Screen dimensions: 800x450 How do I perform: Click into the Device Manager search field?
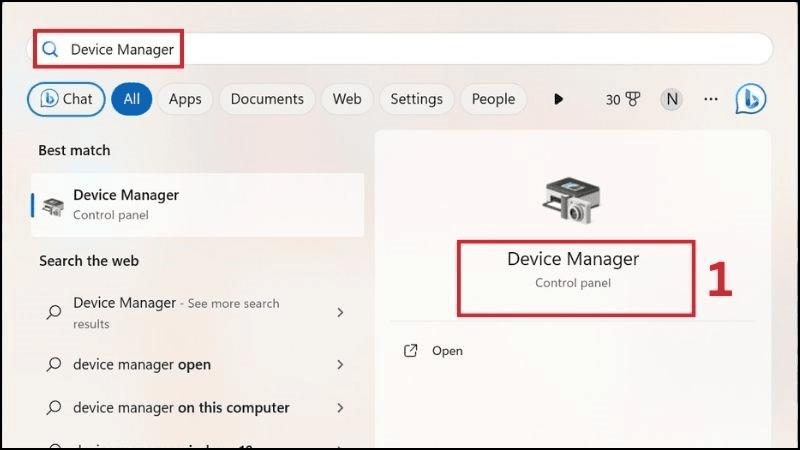pos(400,49)
